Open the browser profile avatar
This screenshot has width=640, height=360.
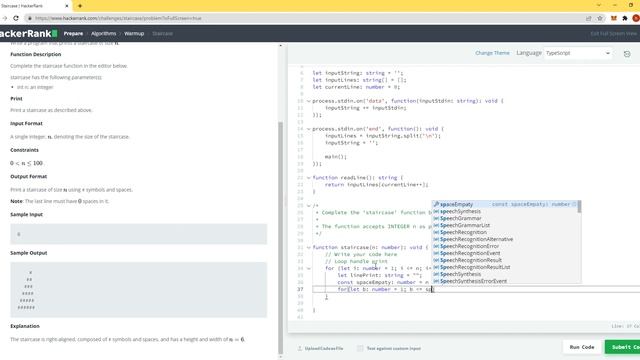click(x=636, y=18)
